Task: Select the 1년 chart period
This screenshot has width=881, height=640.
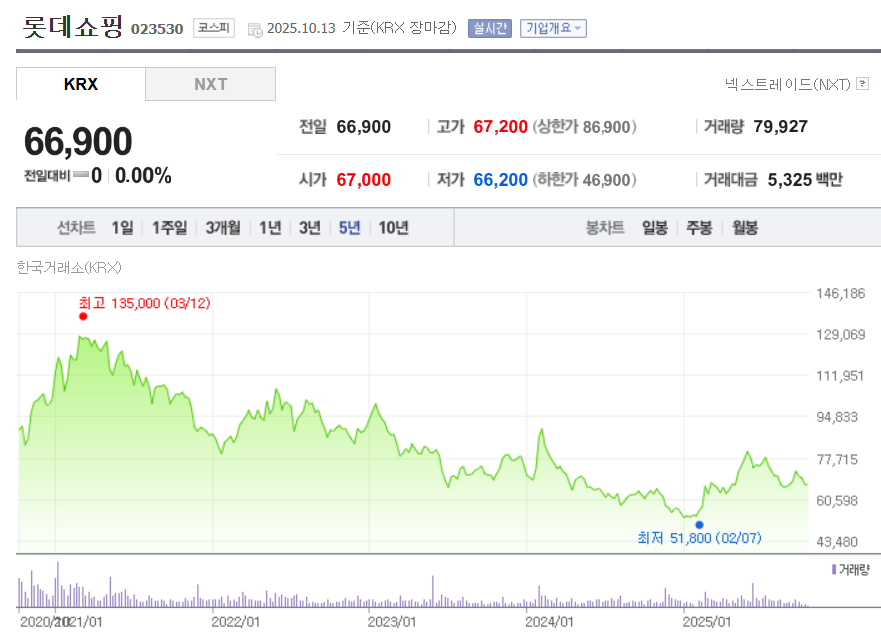Action: tap(270, 228)
